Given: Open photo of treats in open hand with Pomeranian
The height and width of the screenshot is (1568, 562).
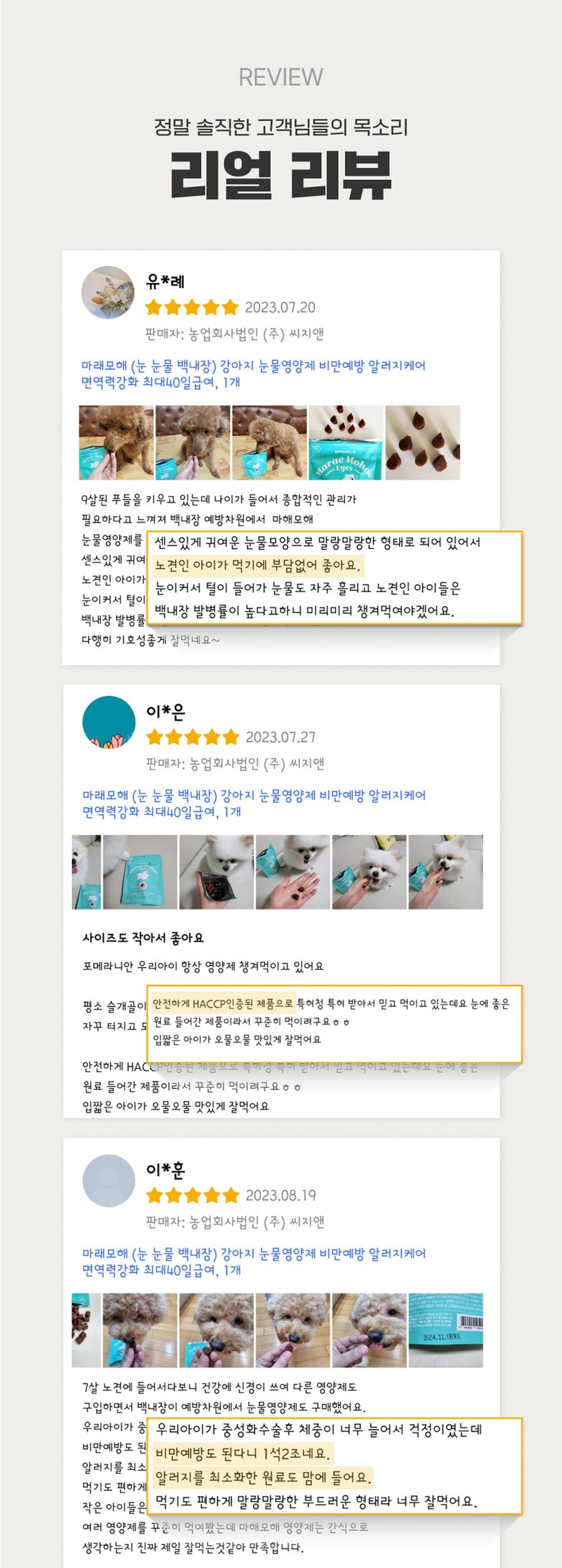Looking at the screenshot, I should click(x=293, y=872).
